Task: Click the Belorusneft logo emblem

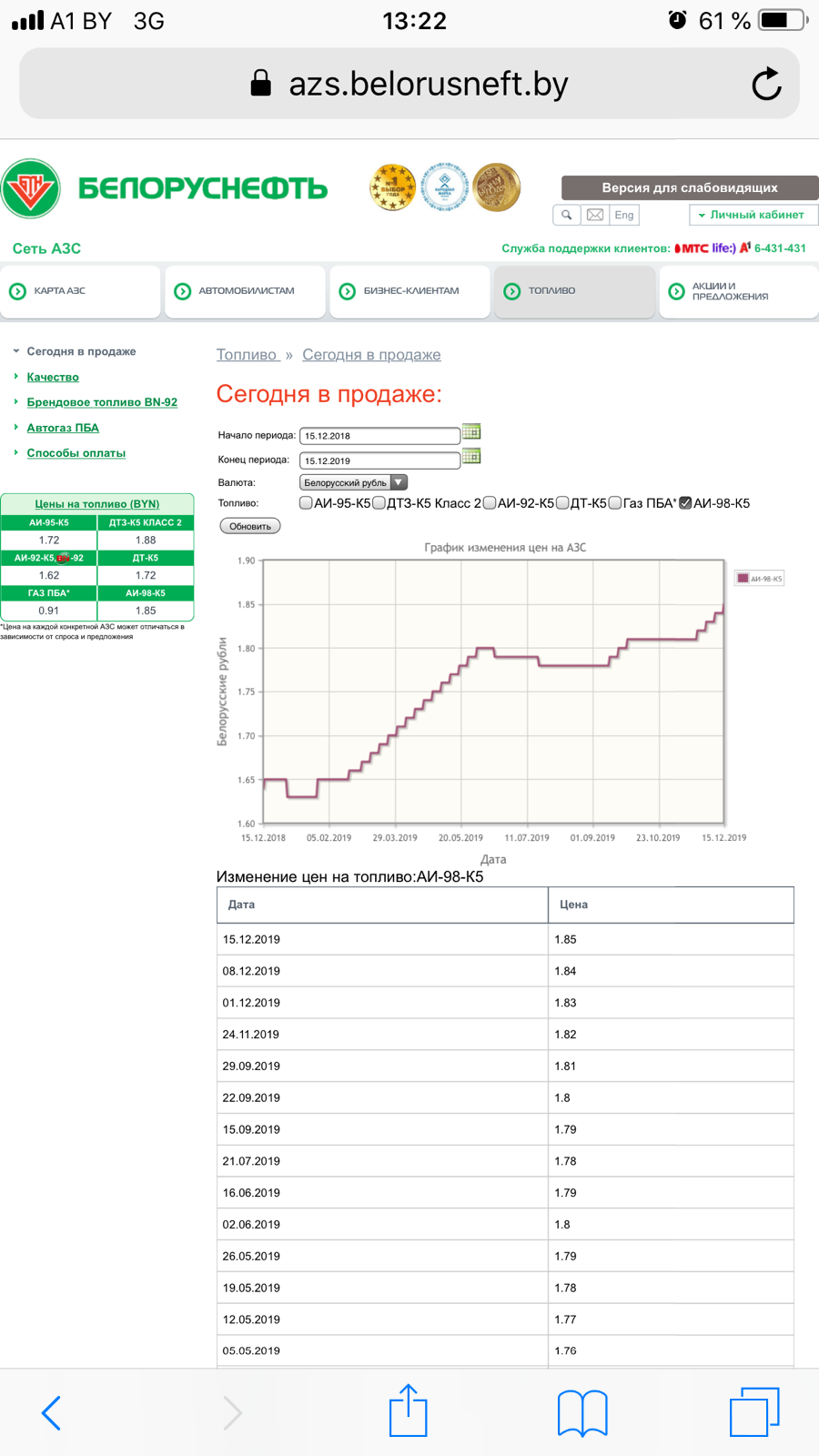Action: [31, 188]
